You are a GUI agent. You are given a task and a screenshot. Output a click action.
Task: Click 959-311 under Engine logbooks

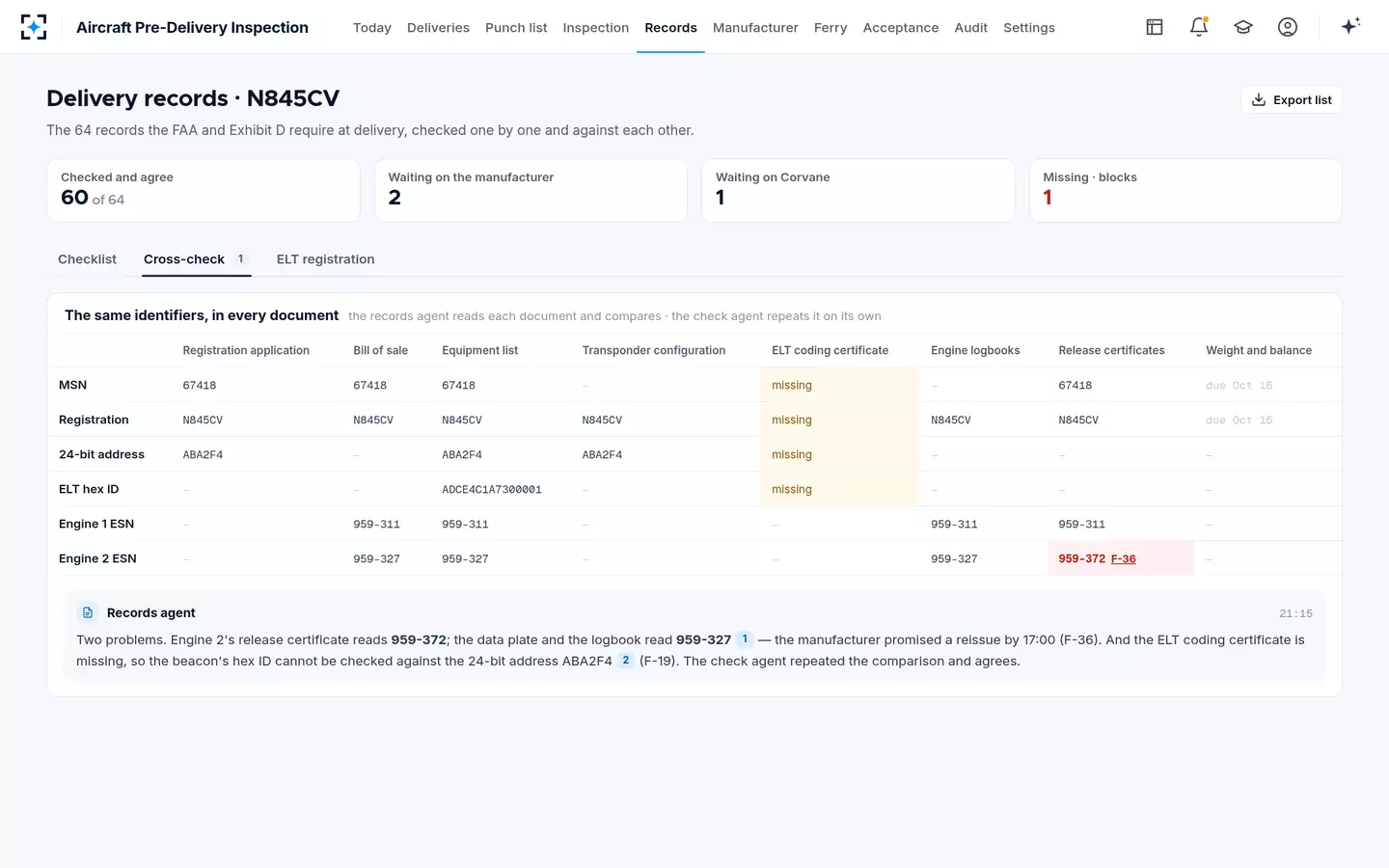click(x=954, y=524)
